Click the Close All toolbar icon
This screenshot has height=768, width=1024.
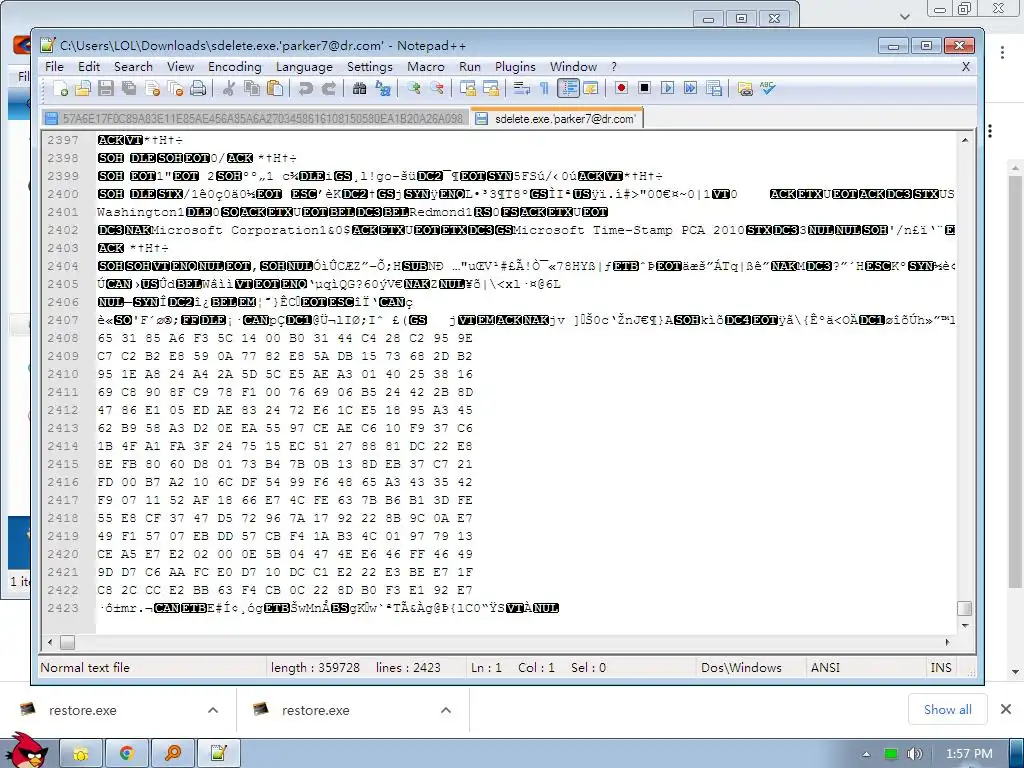tap(175, 88)
